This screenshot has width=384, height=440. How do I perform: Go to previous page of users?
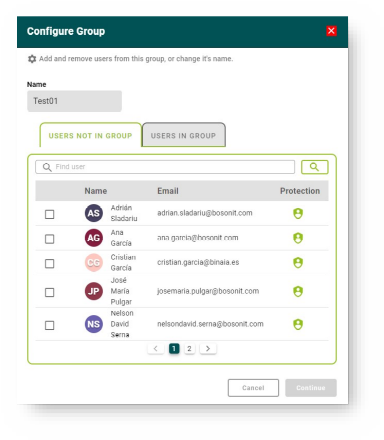156,349
